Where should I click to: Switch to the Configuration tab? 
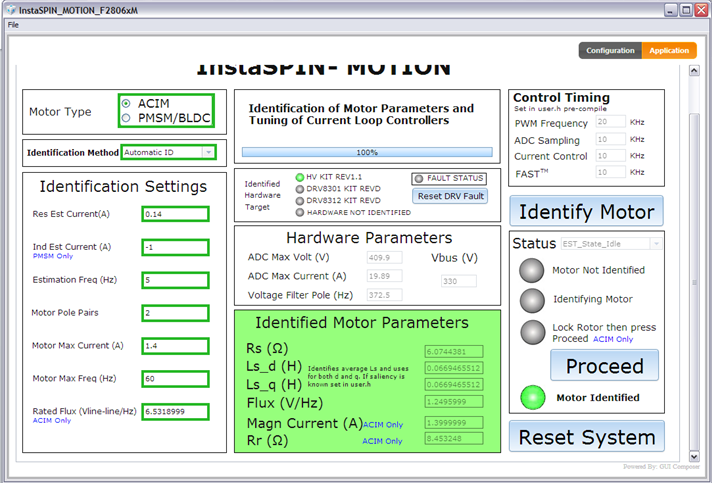click(610, 50)
